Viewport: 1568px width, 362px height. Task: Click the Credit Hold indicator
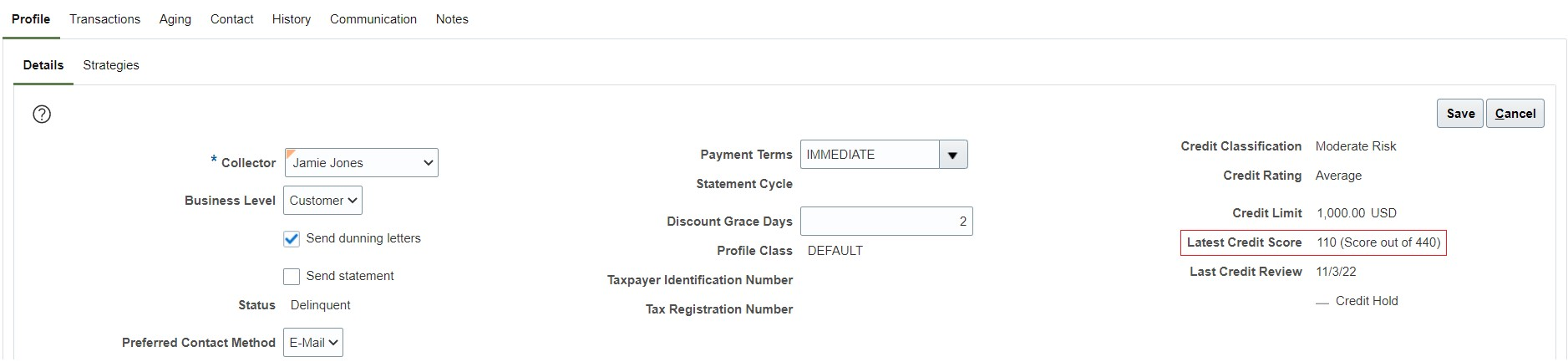pyautogui.click(x=1322, y=302)
